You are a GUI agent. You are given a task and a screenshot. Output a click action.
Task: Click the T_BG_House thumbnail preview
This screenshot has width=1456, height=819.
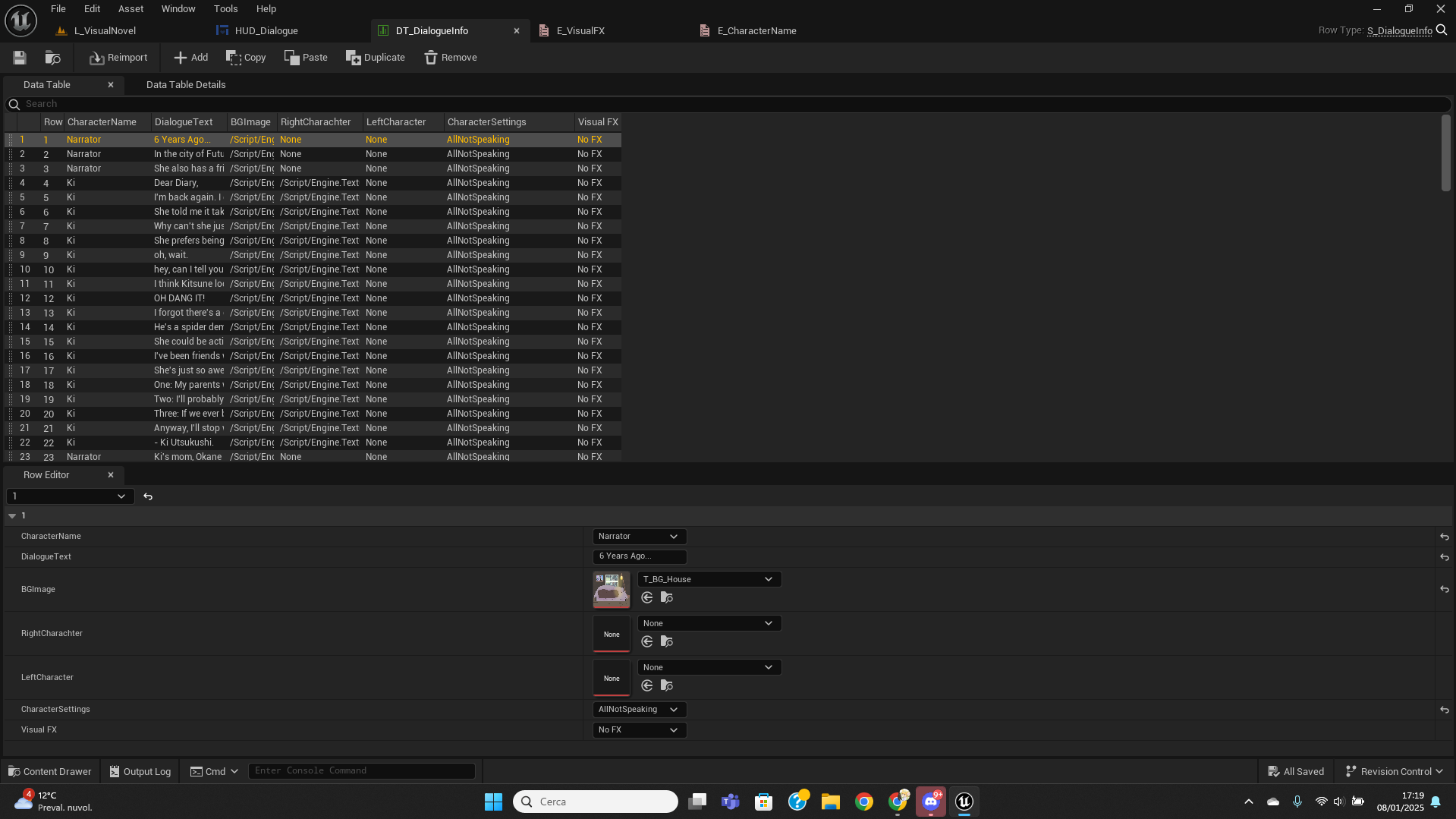[x=611, y=589]
